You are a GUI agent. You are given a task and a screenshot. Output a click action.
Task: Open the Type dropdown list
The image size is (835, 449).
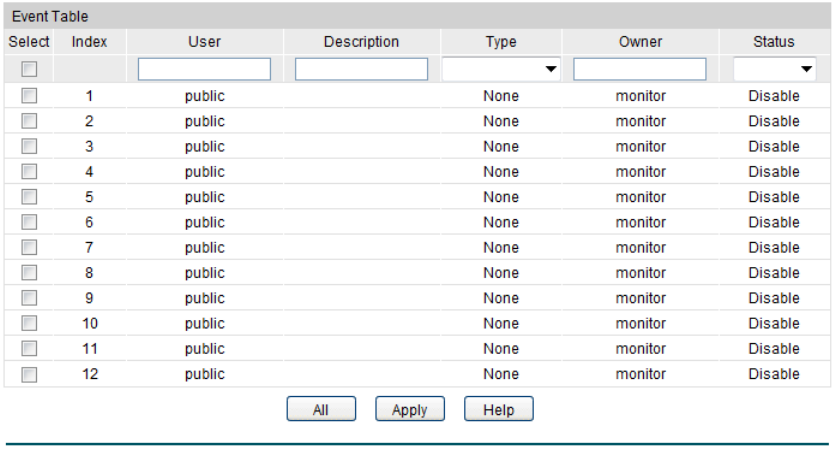(x=500, y=69)
